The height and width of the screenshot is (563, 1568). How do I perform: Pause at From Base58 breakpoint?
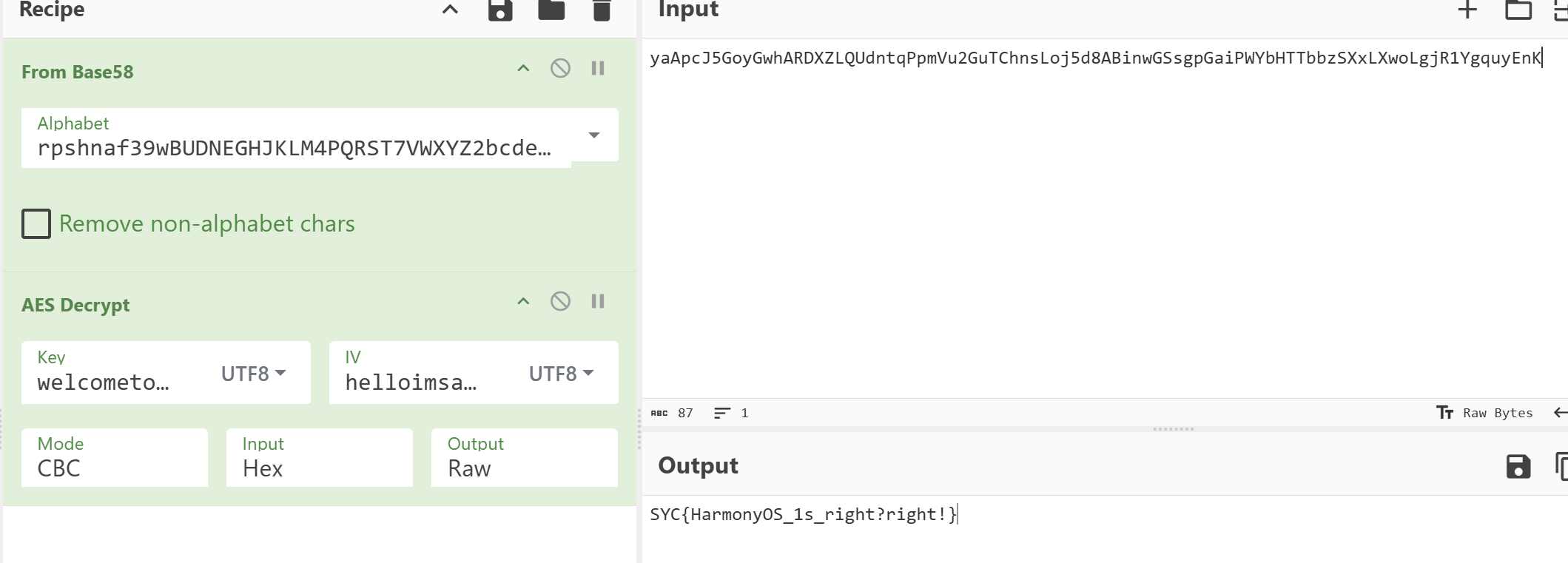click(598, 69)
